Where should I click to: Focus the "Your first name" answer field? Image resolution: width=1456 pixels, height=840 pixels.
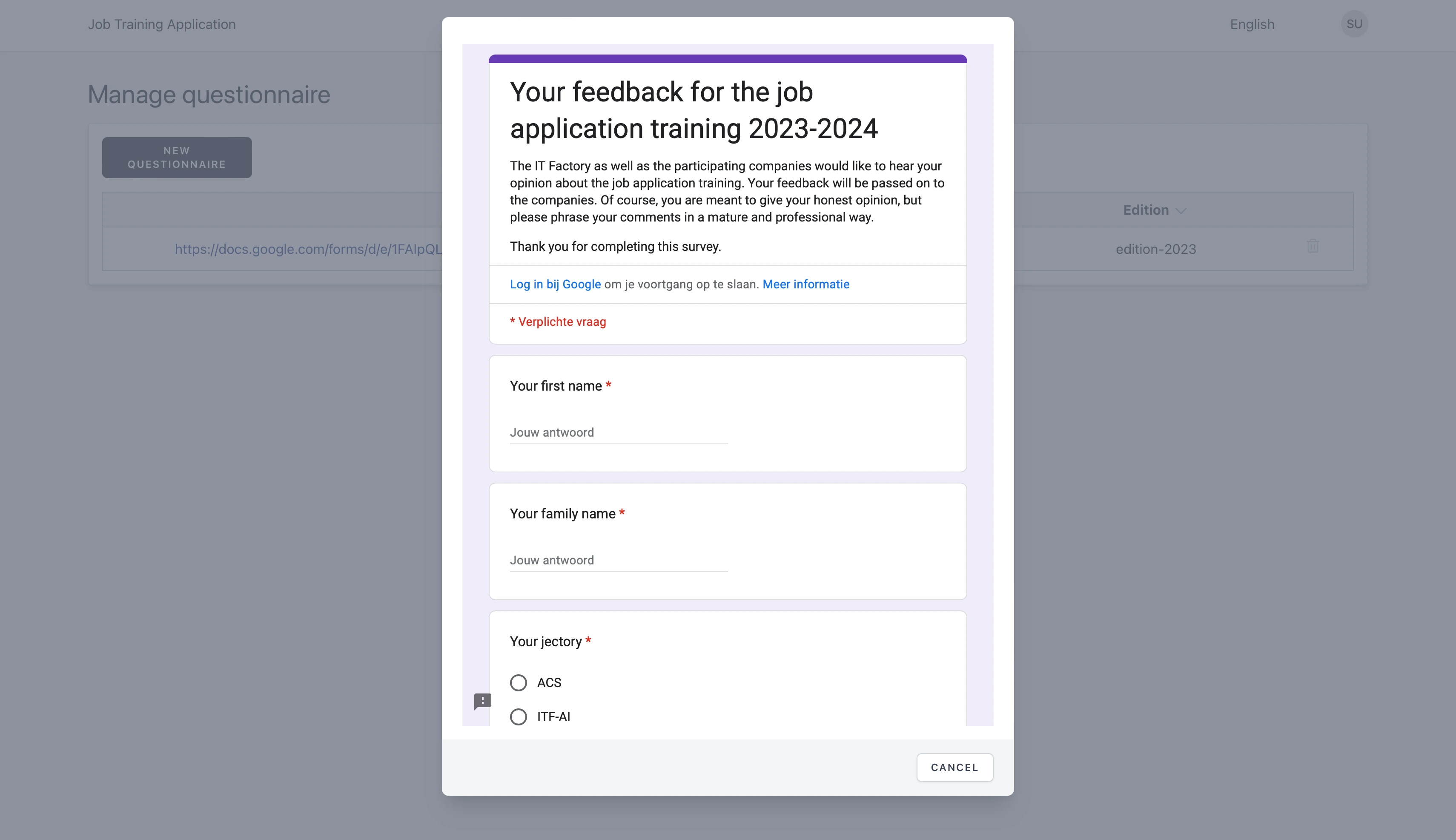point(618,433)
